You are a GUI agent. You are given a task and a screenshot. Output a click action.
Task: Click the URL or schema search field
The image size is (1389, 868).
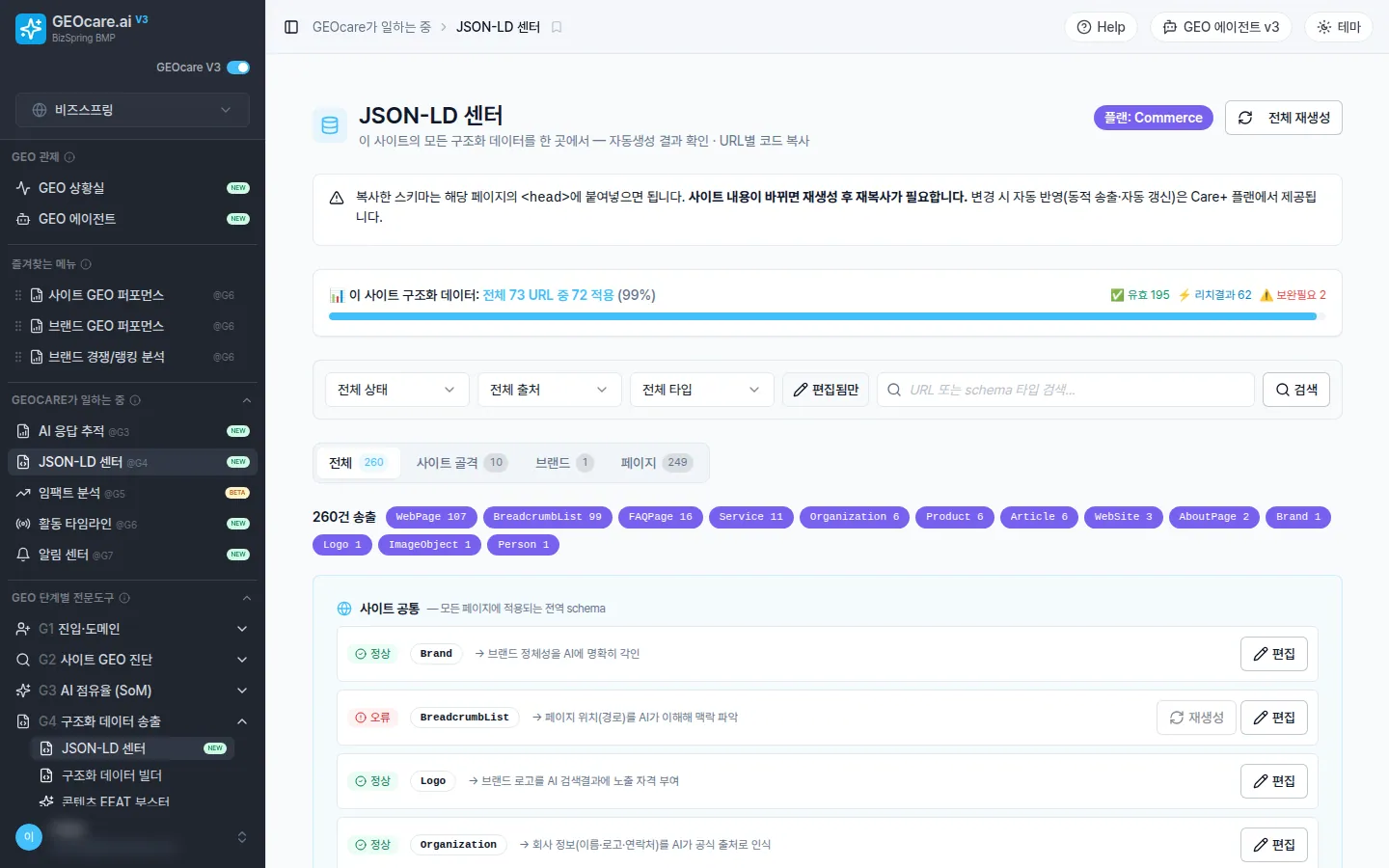1066,390
